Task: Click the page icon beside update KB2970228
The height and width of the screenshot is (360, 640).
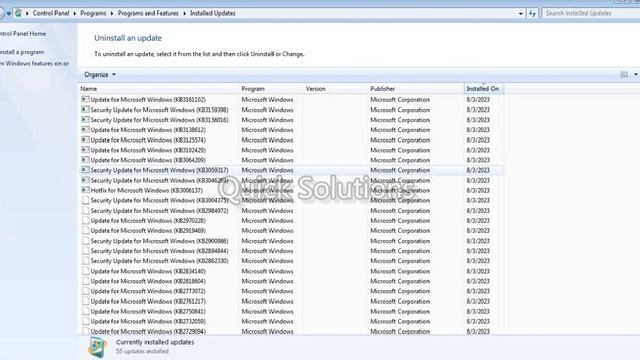Action: [85, 220]
